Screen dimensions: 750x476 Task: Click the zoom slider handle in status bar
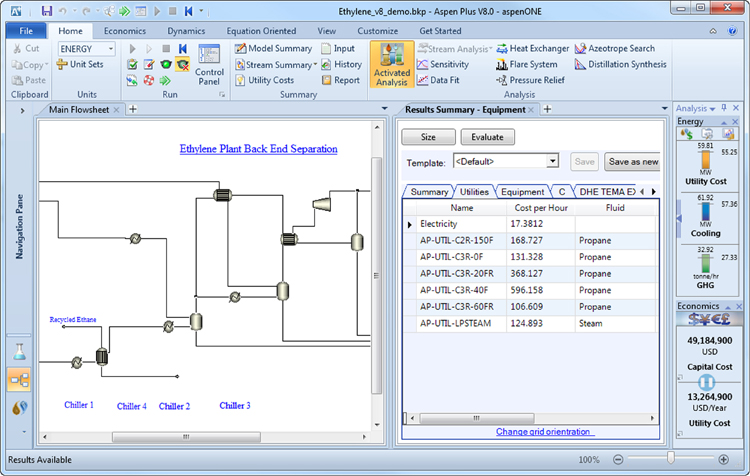point(671,458)
